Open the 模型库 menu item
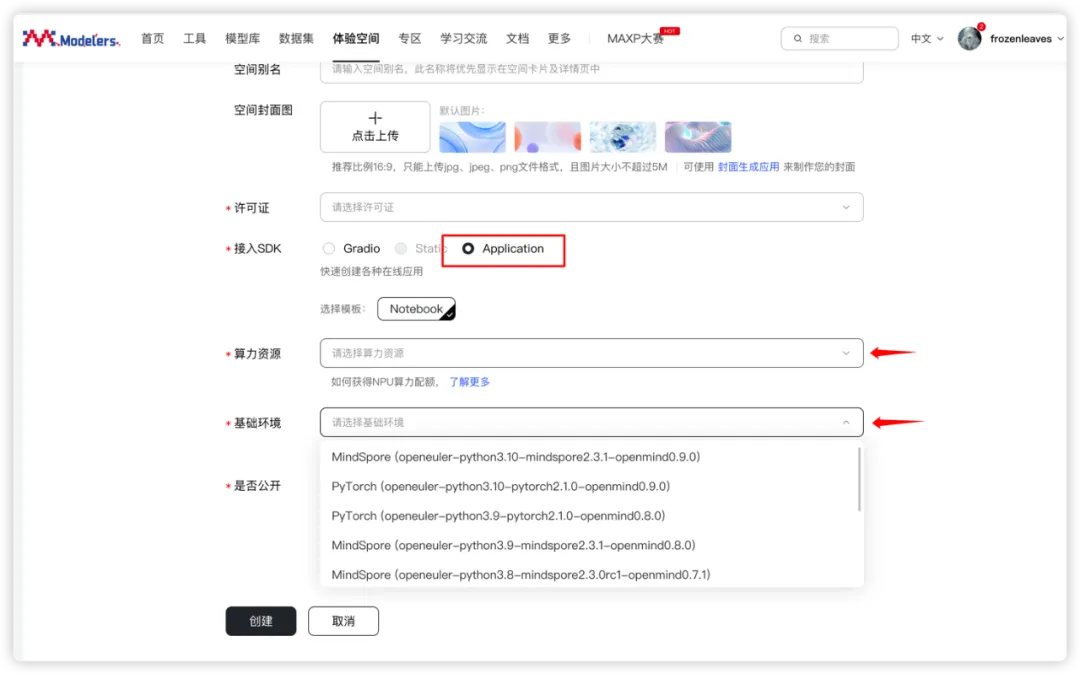 242,39
